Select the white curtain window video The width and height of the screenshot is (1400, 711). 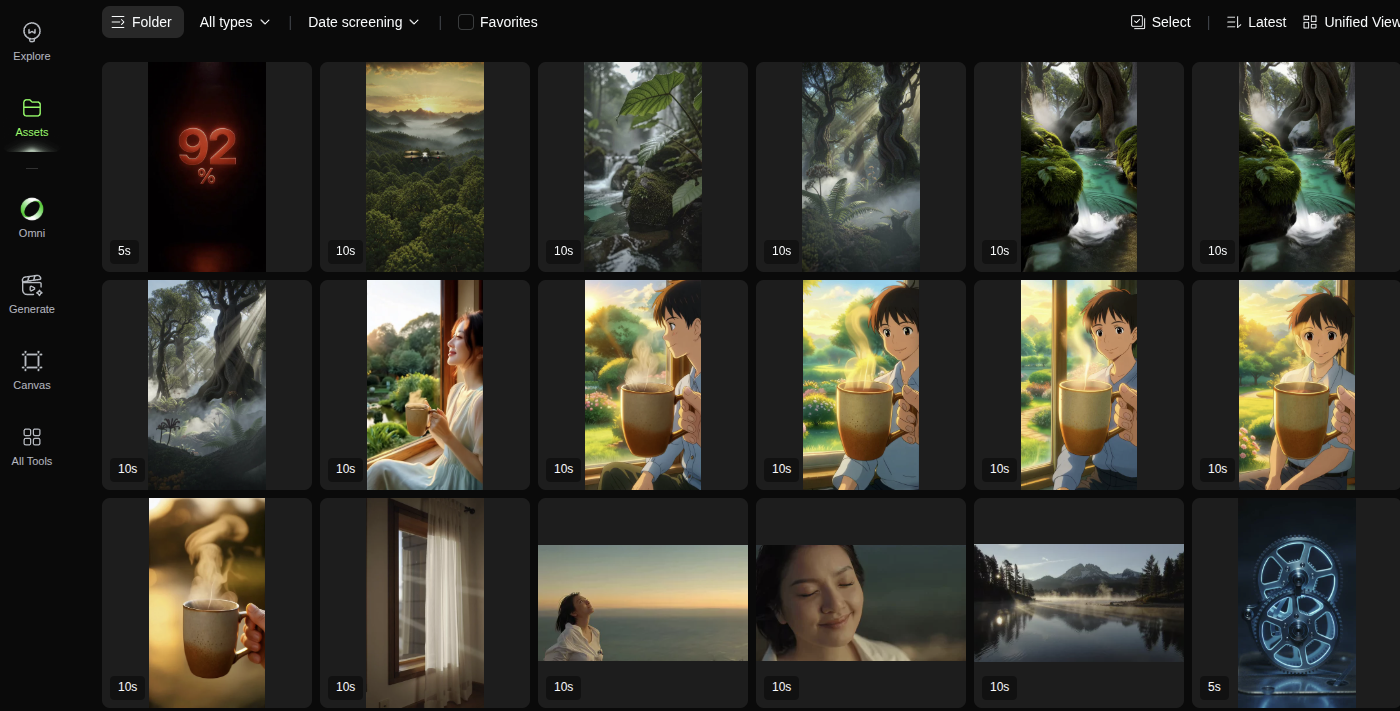click(425, 603)
